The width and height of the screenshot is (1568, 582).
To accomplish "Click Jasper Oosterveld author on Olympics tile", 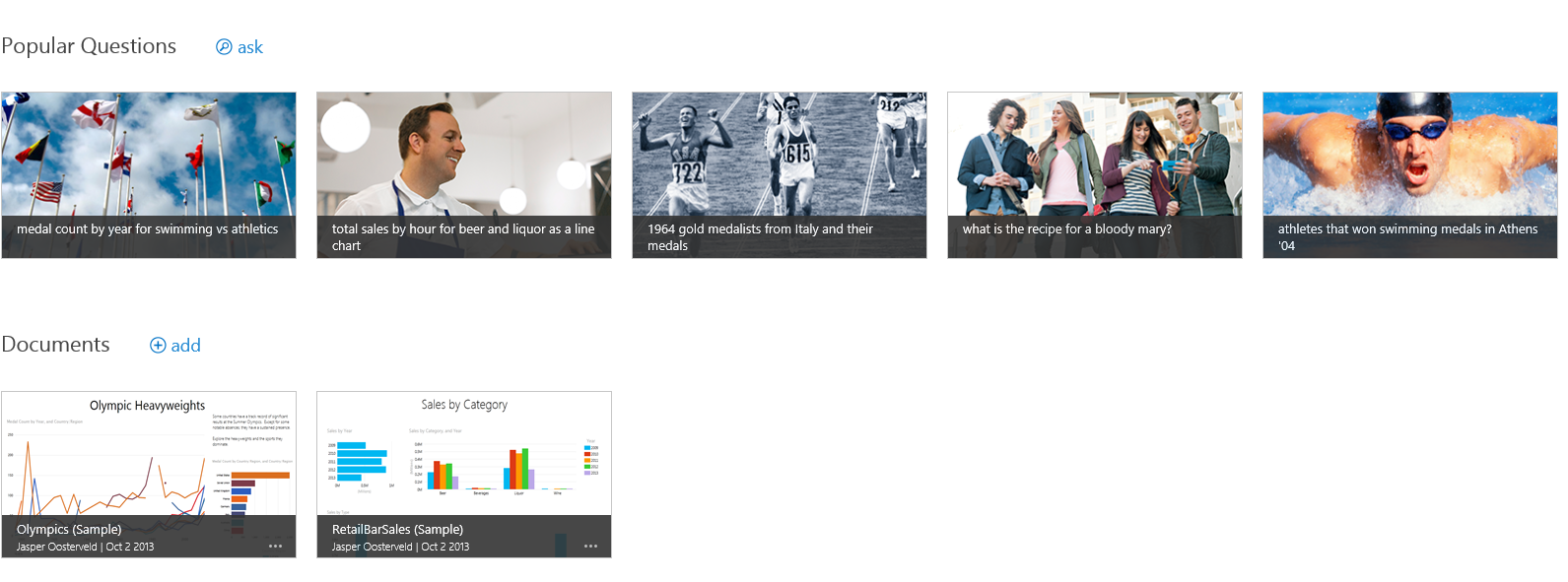I will coord(57,547).
